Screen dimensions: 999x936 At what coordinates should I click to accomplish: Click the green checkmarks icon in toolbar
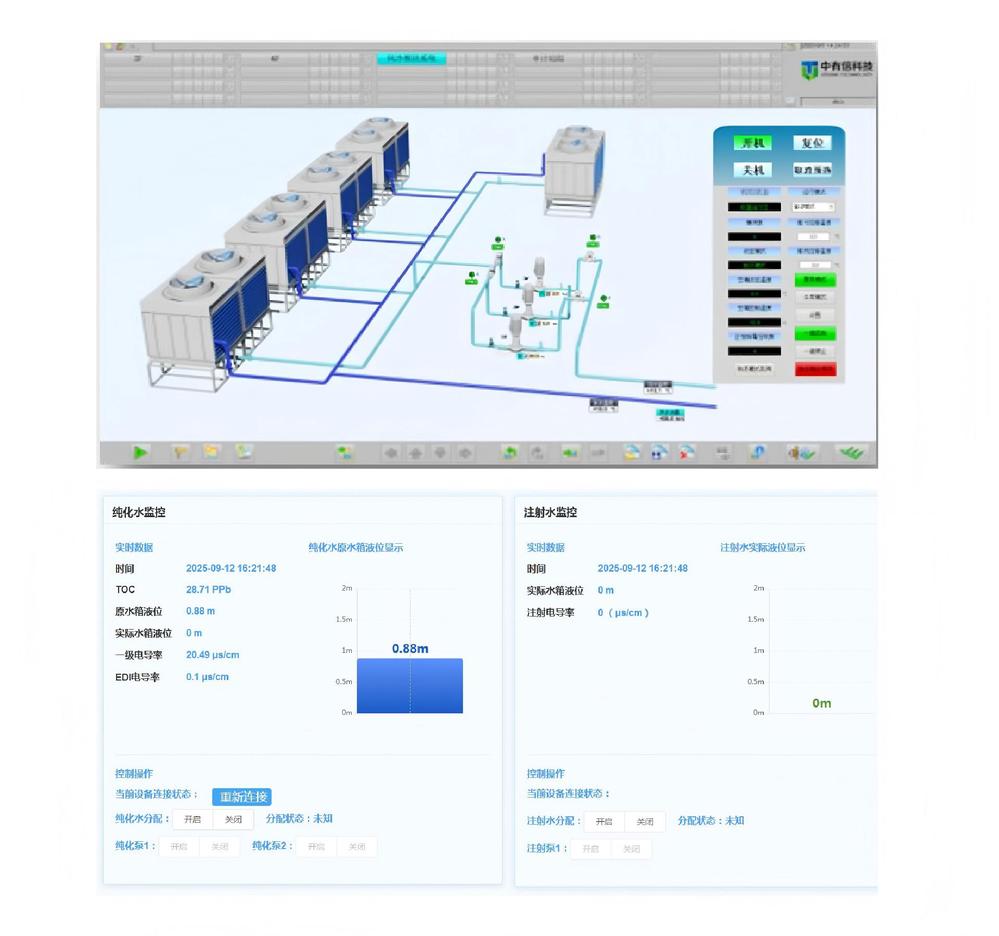point(850,452)
